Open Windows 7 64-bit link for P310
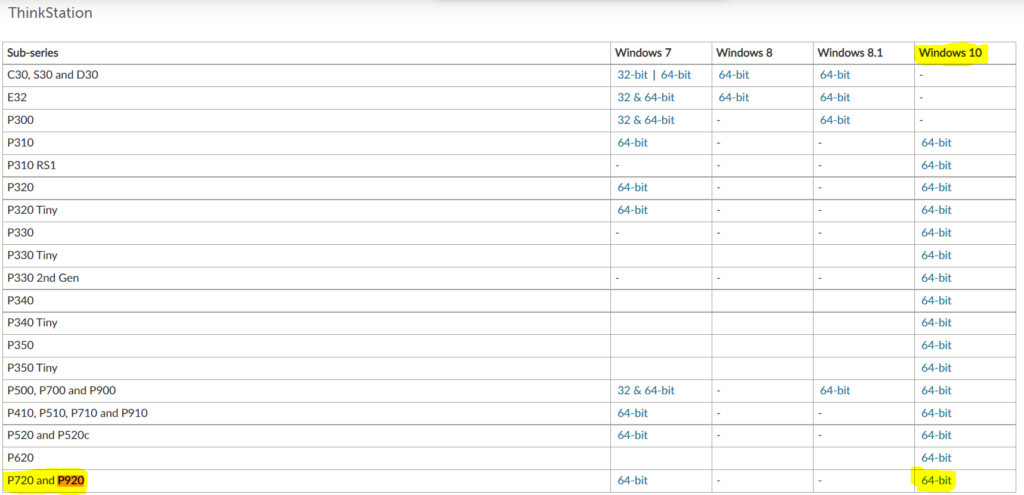1024x495 pixels. pos(633,142)
